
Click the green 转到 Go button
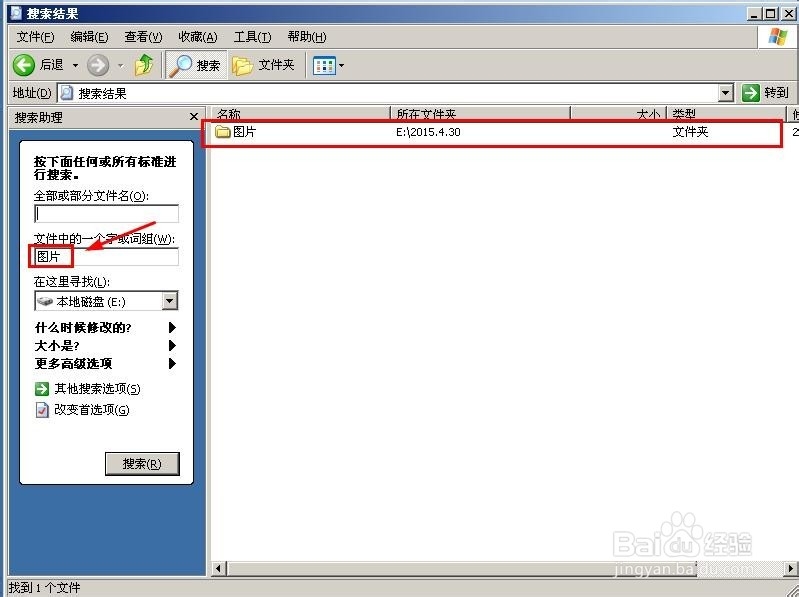[765, 93]
